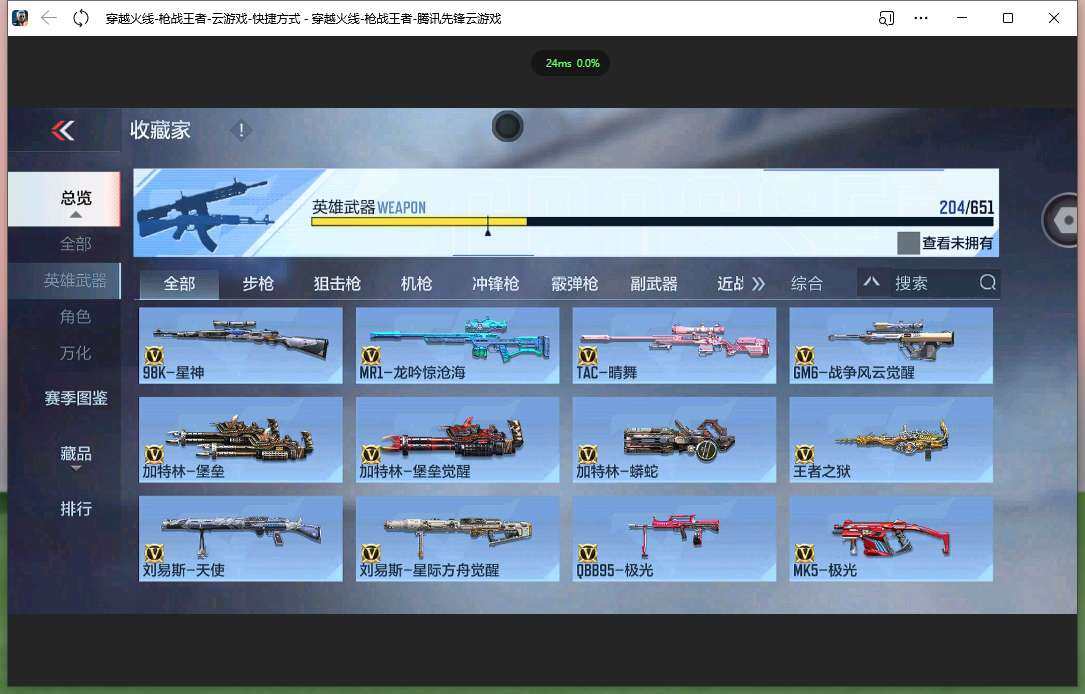
Task: Open the 加特林-蟒蛇 weapon card
Action: click(x=674, y=439)
